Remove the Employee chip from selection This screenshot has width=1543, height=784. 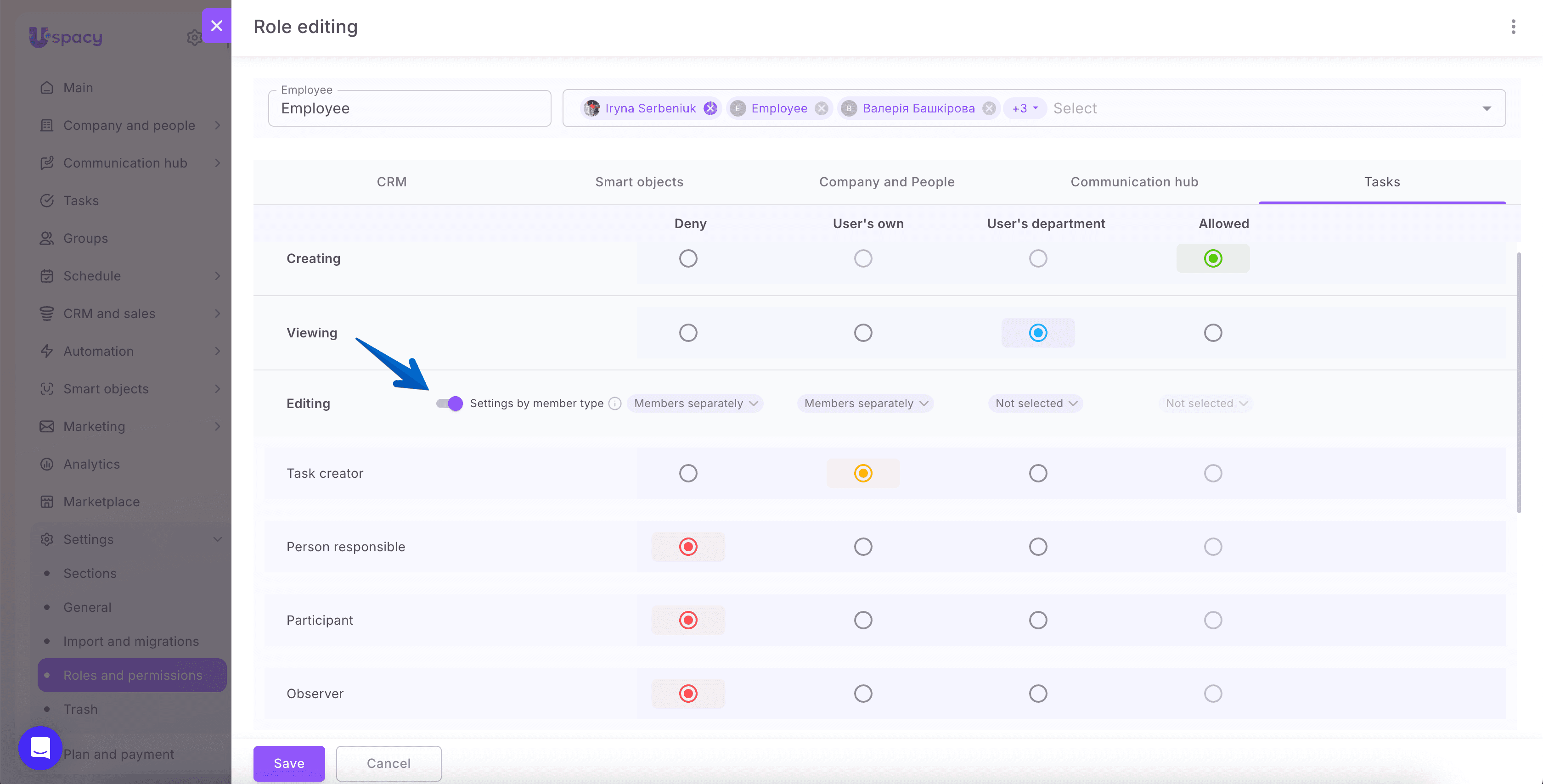click(822, 108)
